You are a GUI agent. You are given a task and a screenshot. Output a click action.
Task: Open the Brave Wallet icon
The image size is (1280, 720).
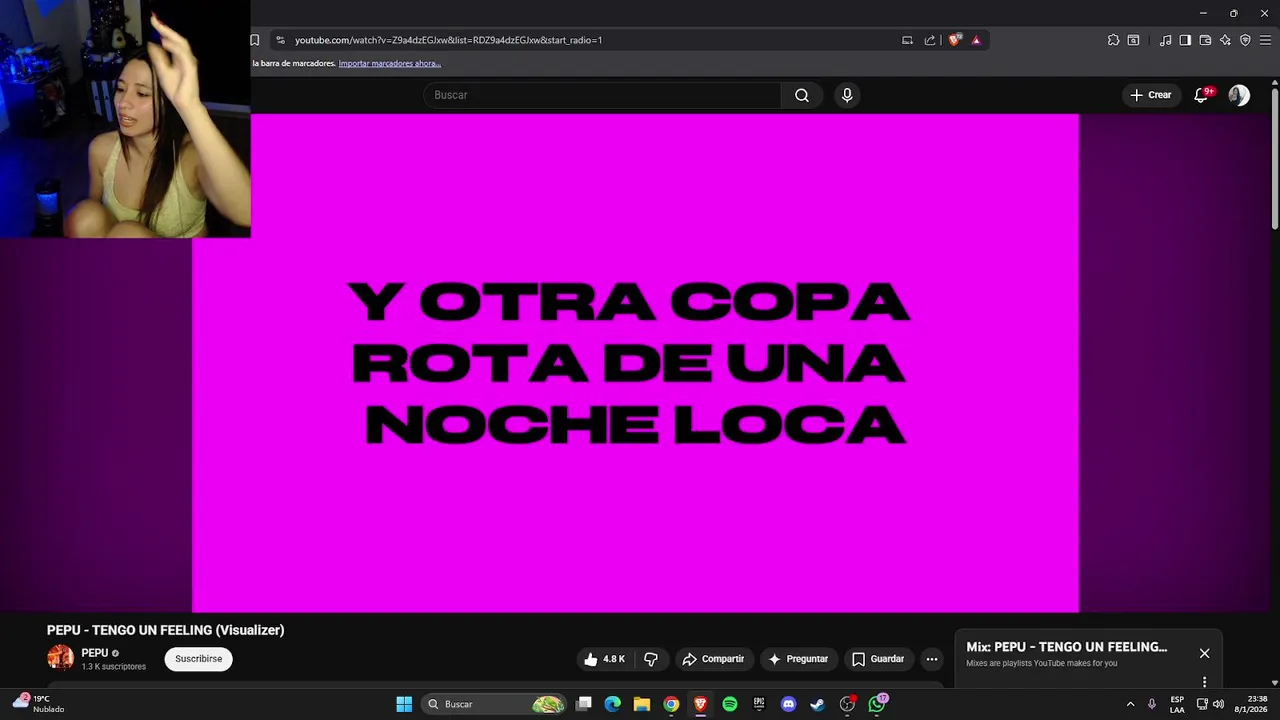tap(1205, 40)
